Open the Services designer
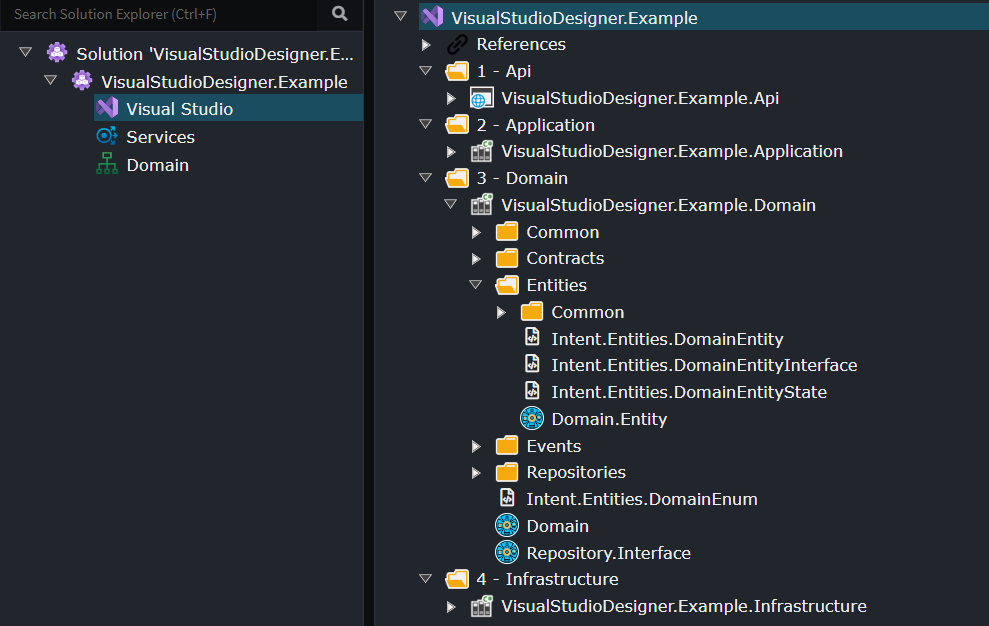This screenshot has width=989, height=626. click(x=160, y=137)
